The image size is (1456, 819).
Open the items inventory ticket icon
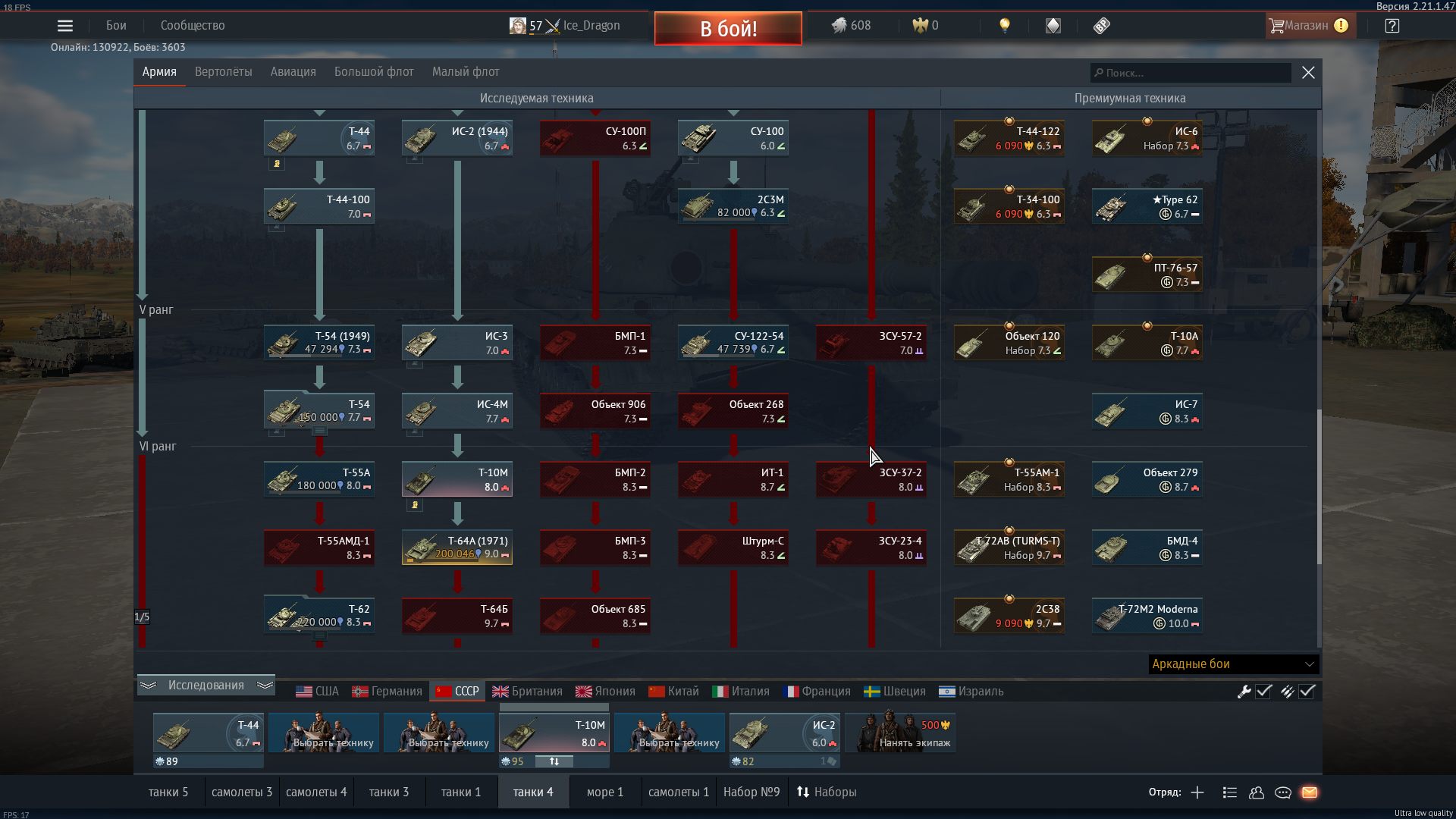pos(1102,26)
